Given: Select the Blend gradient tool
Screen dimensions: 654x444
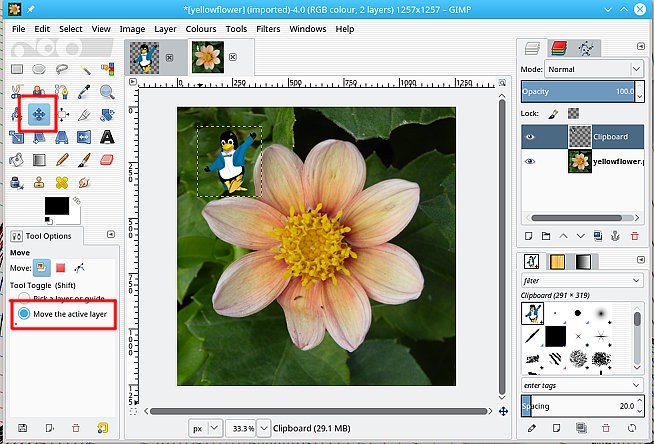Looking at the screenshot, I should click(x=39, y=160).
